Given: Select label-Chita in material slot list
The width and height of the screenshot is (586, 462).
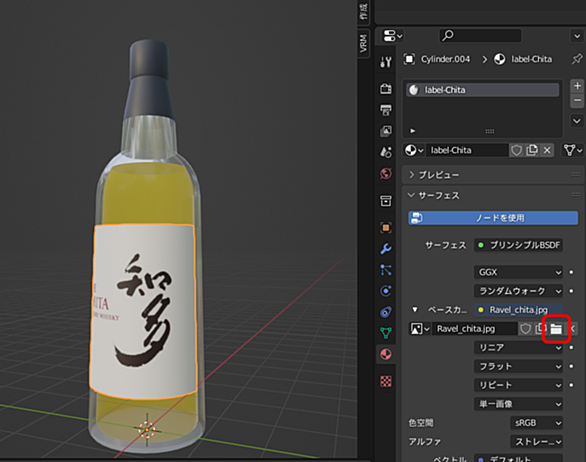Looking at the screenshot, I should 482,90.
